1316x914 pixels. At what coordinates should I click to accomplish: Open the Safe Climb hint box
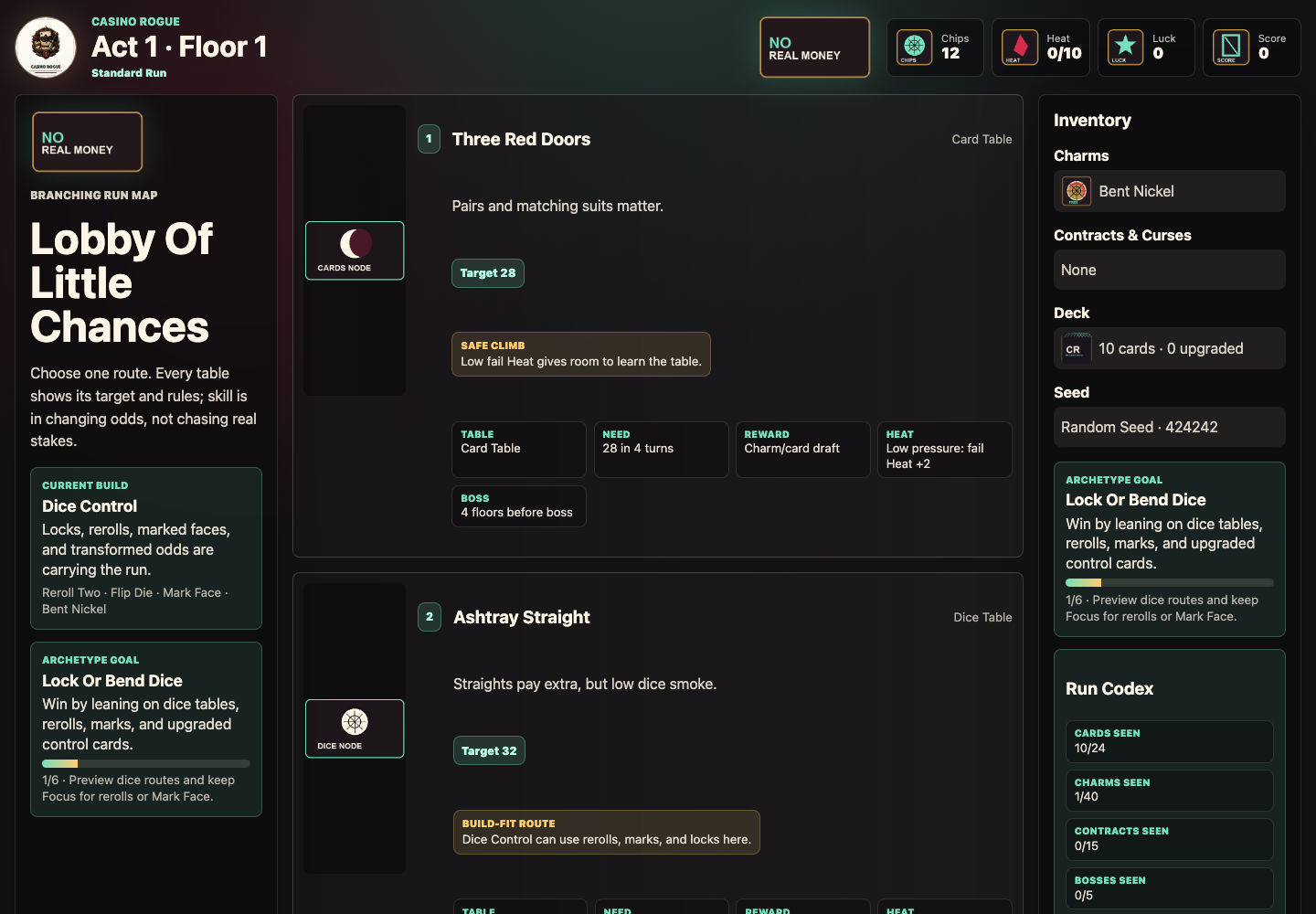[581, 354]
